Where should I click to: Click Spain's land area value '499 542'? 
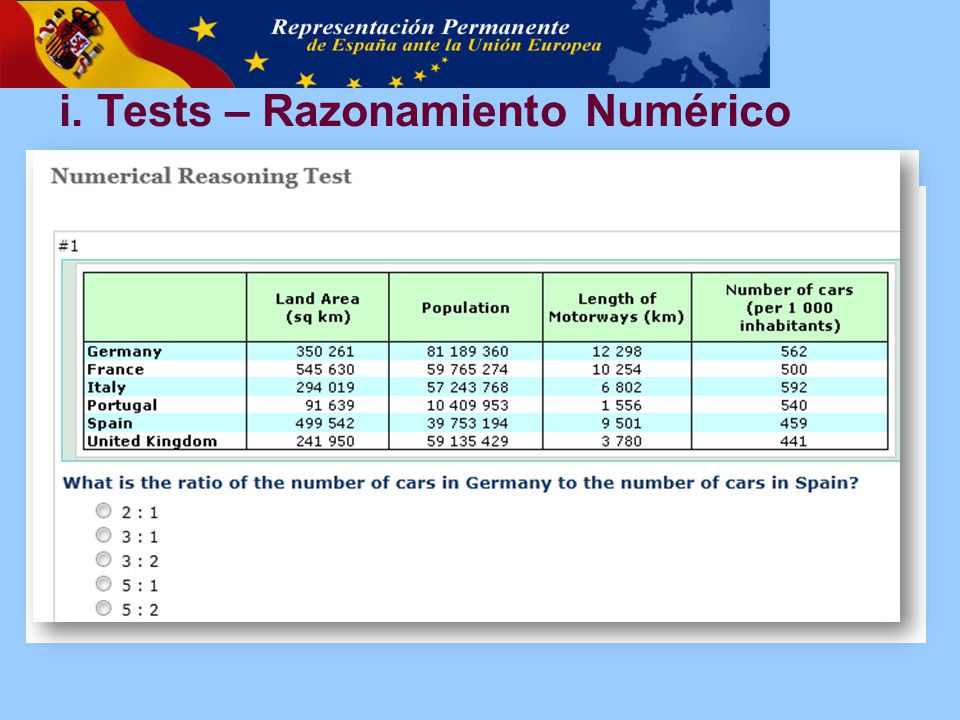[x=325, y=423]
